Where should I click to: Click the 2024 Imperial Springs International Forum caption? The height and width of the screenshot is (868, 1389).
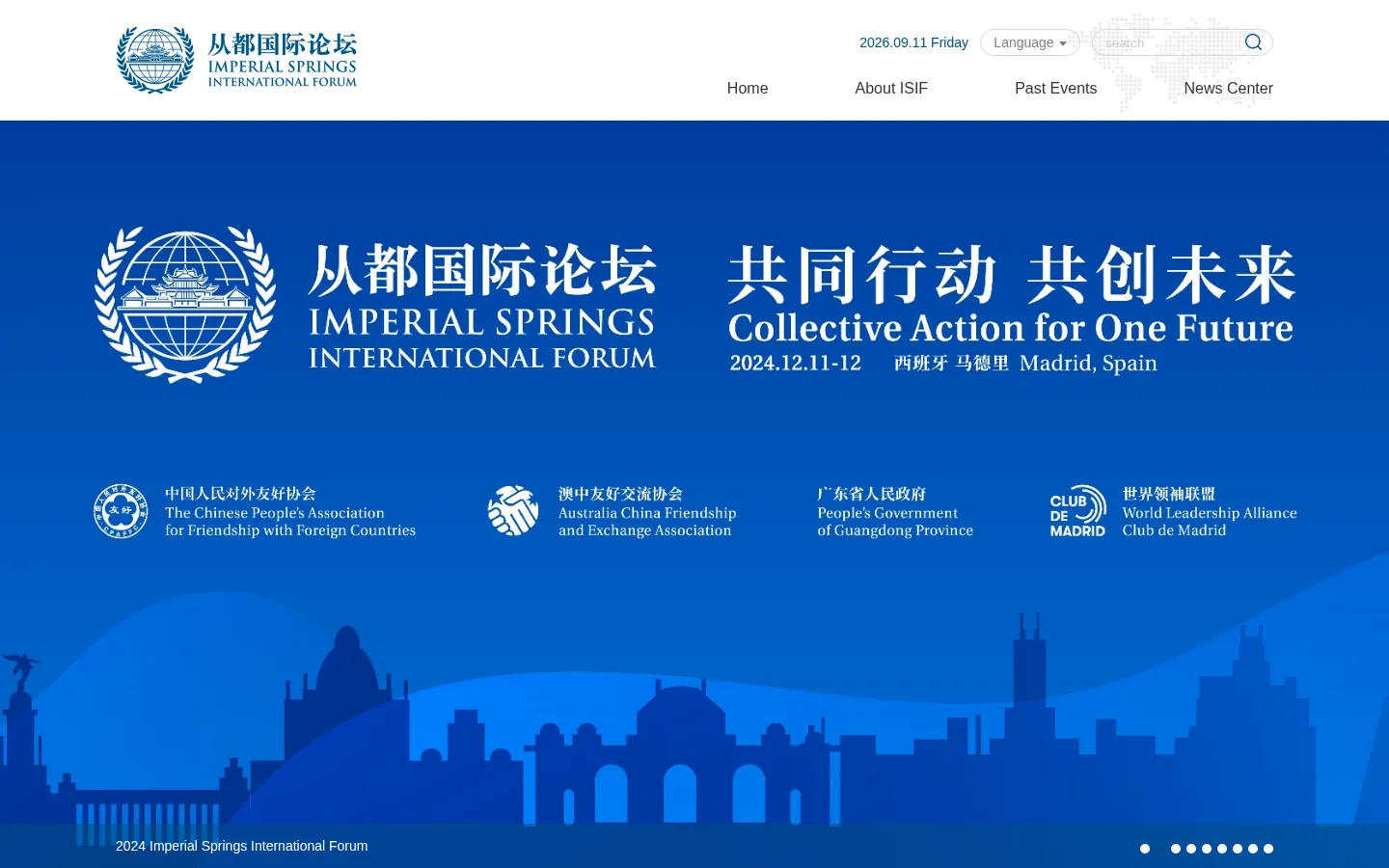241,846
